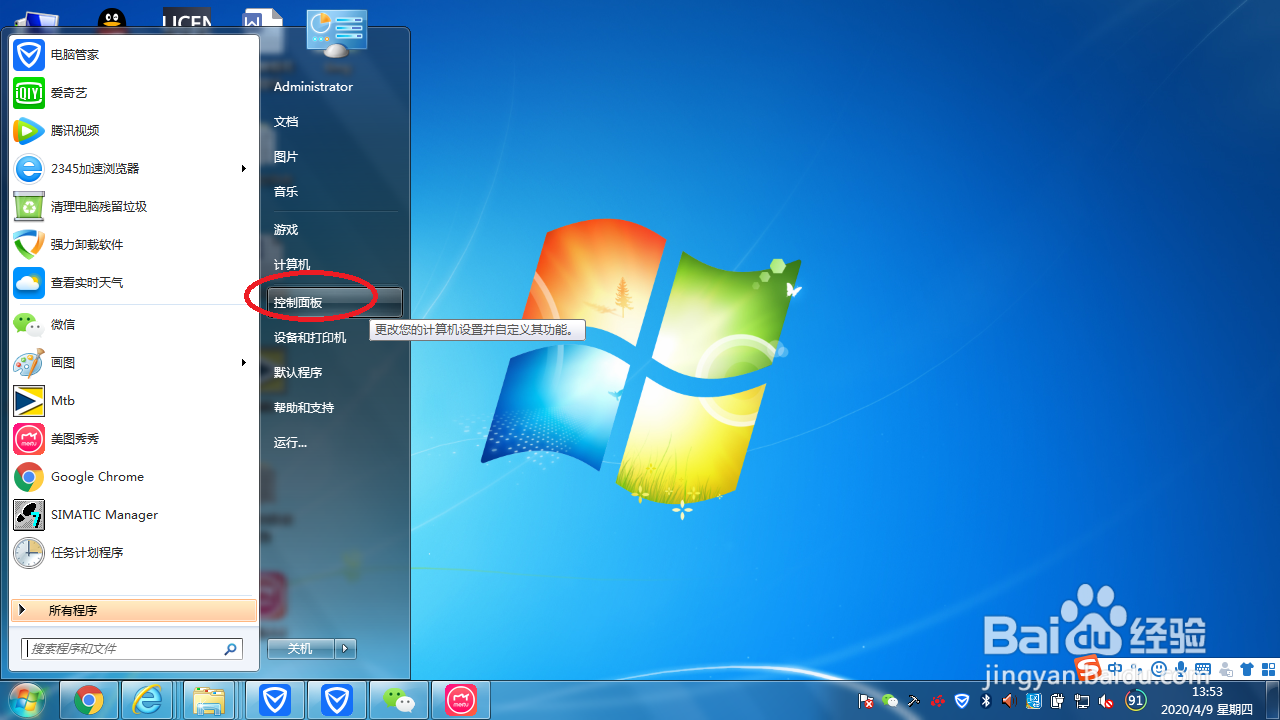Expand the 画图 recent files arrow

point(243,362)
